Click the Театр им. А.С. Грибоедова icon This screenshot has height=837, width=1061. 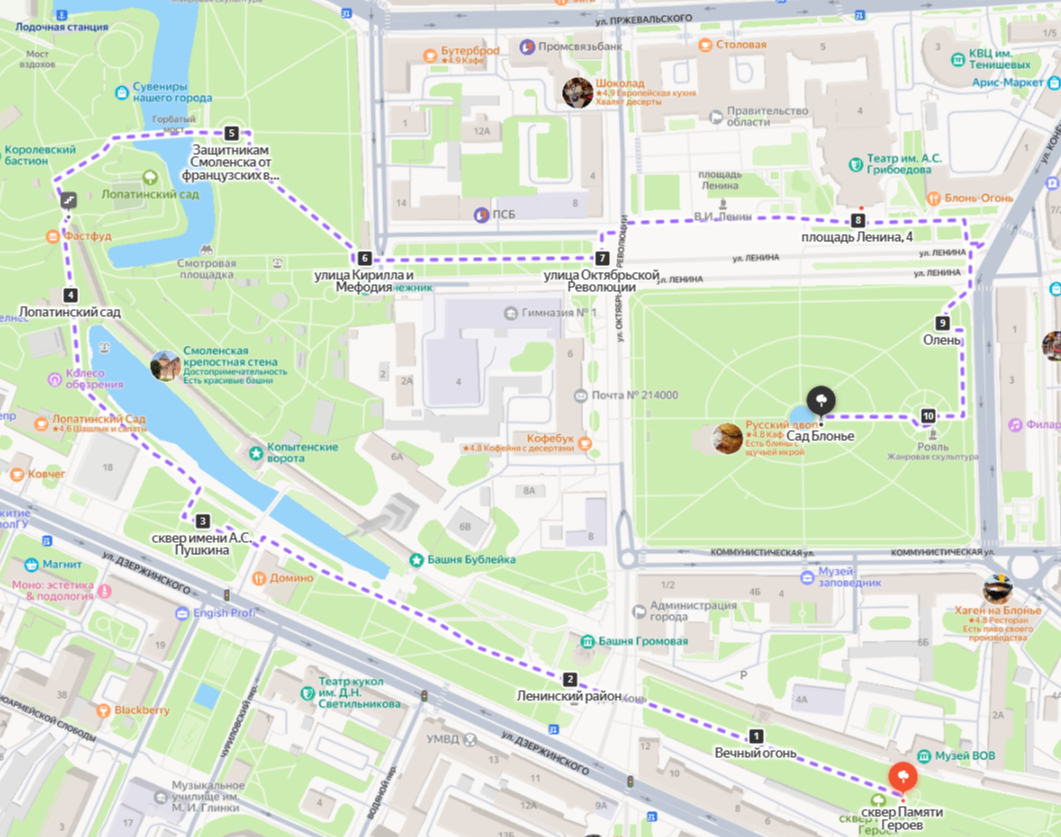tap(856, 164)
